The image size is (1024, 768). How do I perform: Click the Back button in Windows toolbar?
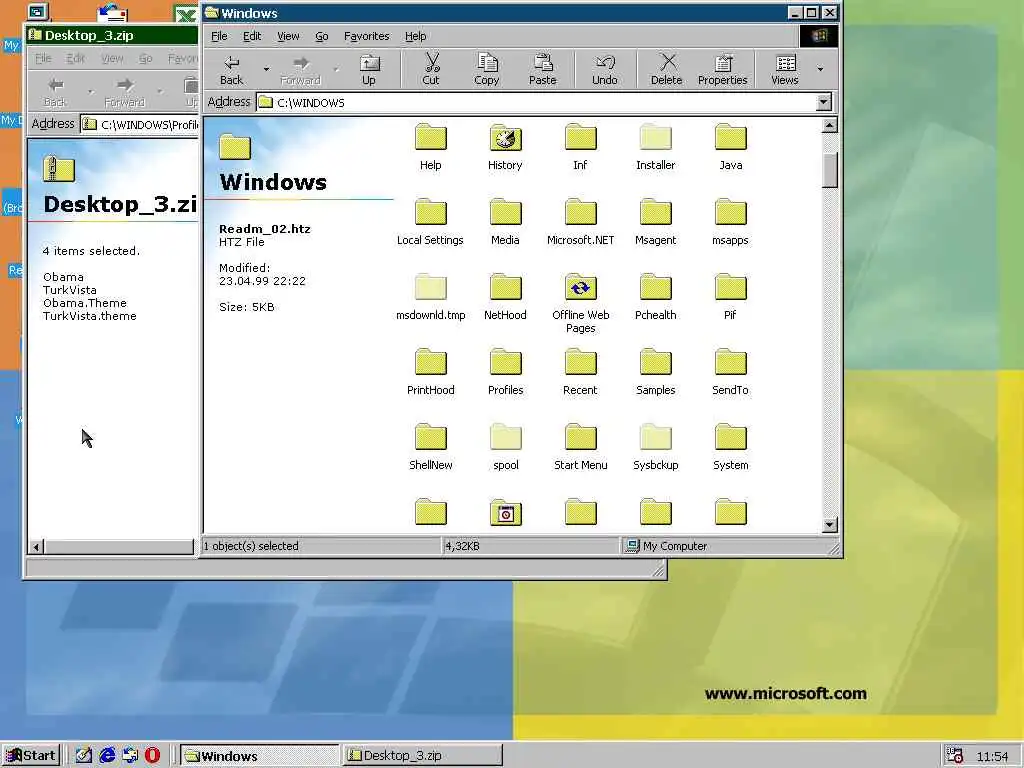pos(231,70)
